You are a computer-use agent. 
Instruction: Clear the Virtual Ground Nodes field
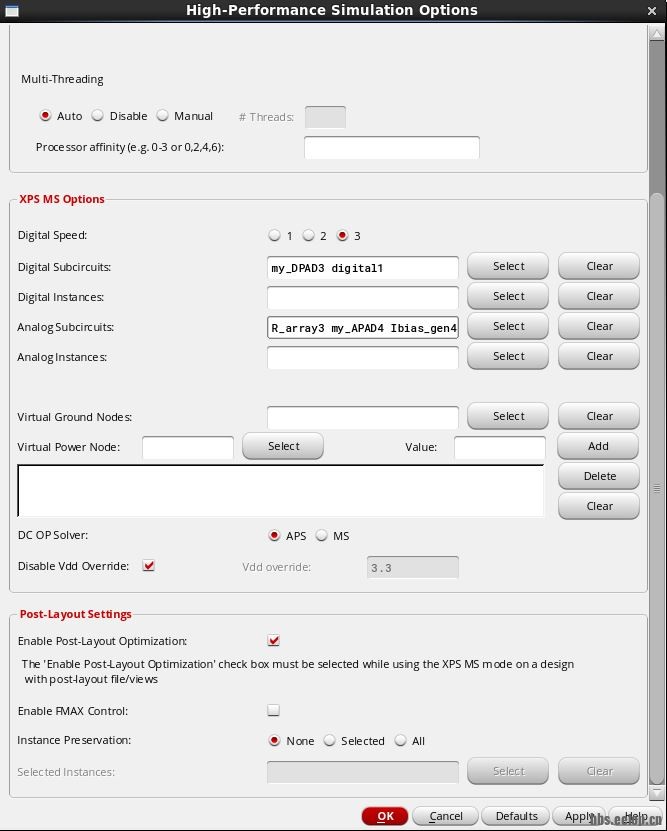(x=599, y=416)
